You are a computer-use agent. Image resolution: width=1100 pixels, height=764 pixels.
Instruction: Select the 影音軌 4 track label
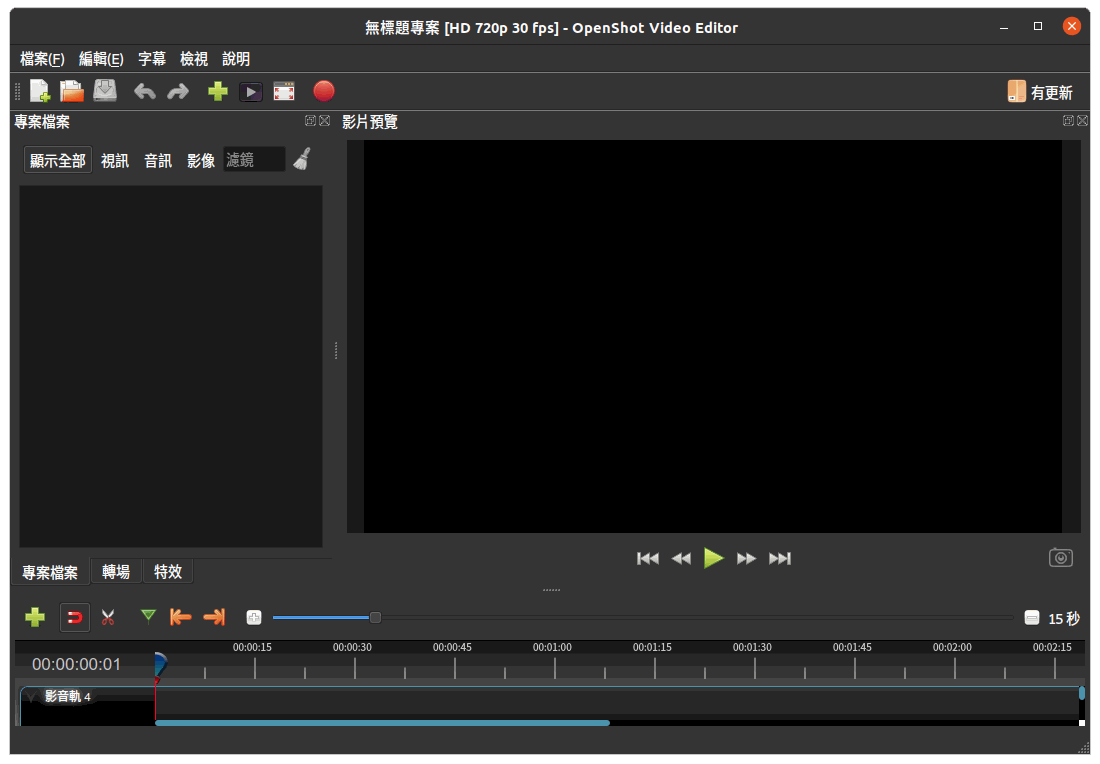[67, 697]
